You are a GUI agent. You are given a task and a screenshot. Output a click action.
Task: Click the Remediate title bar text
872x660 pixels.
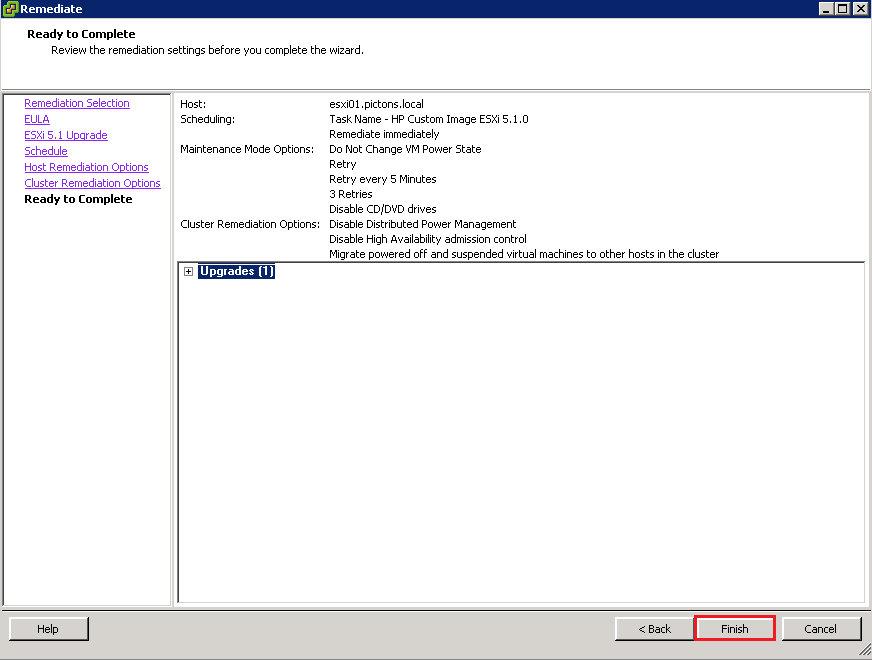click(51, 9)
